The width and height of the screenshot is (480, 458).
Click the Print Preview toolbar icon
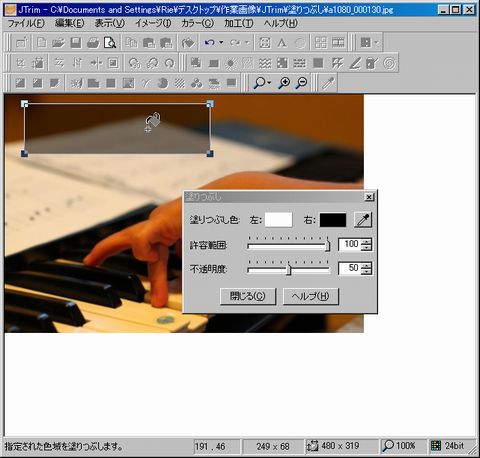click(110, 43)
